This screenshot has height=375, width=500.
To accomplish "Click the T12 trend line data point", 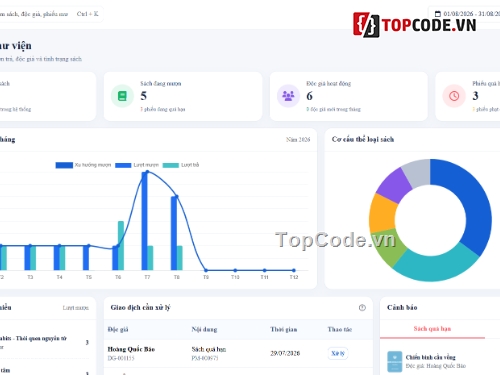I will (x=294, y=270).
